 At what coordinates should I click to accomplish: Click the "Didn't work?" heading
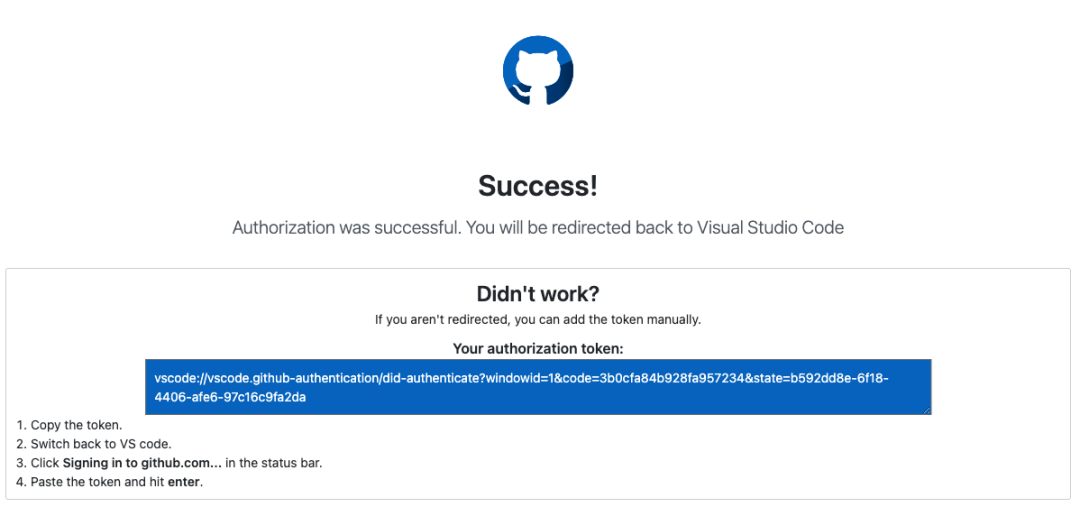(538, 294)
